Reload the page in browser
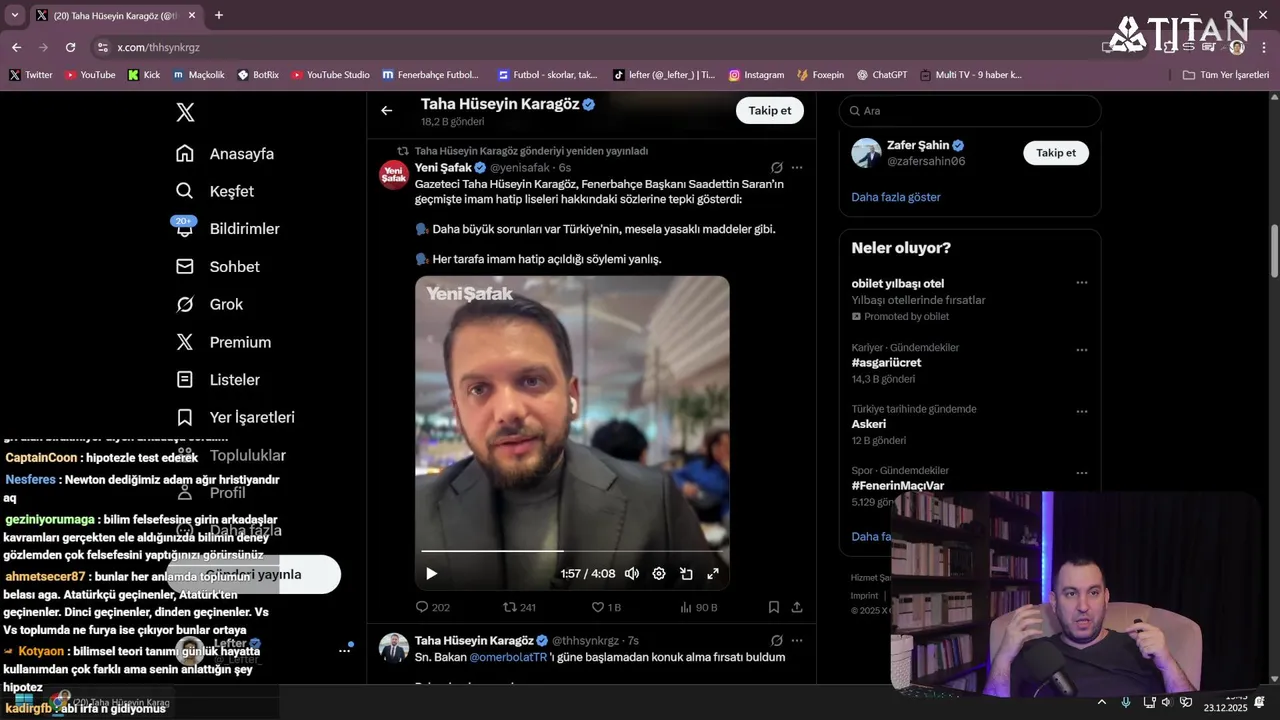The image size is (1280, 720). pyautogui.click(x=70, y=47)
